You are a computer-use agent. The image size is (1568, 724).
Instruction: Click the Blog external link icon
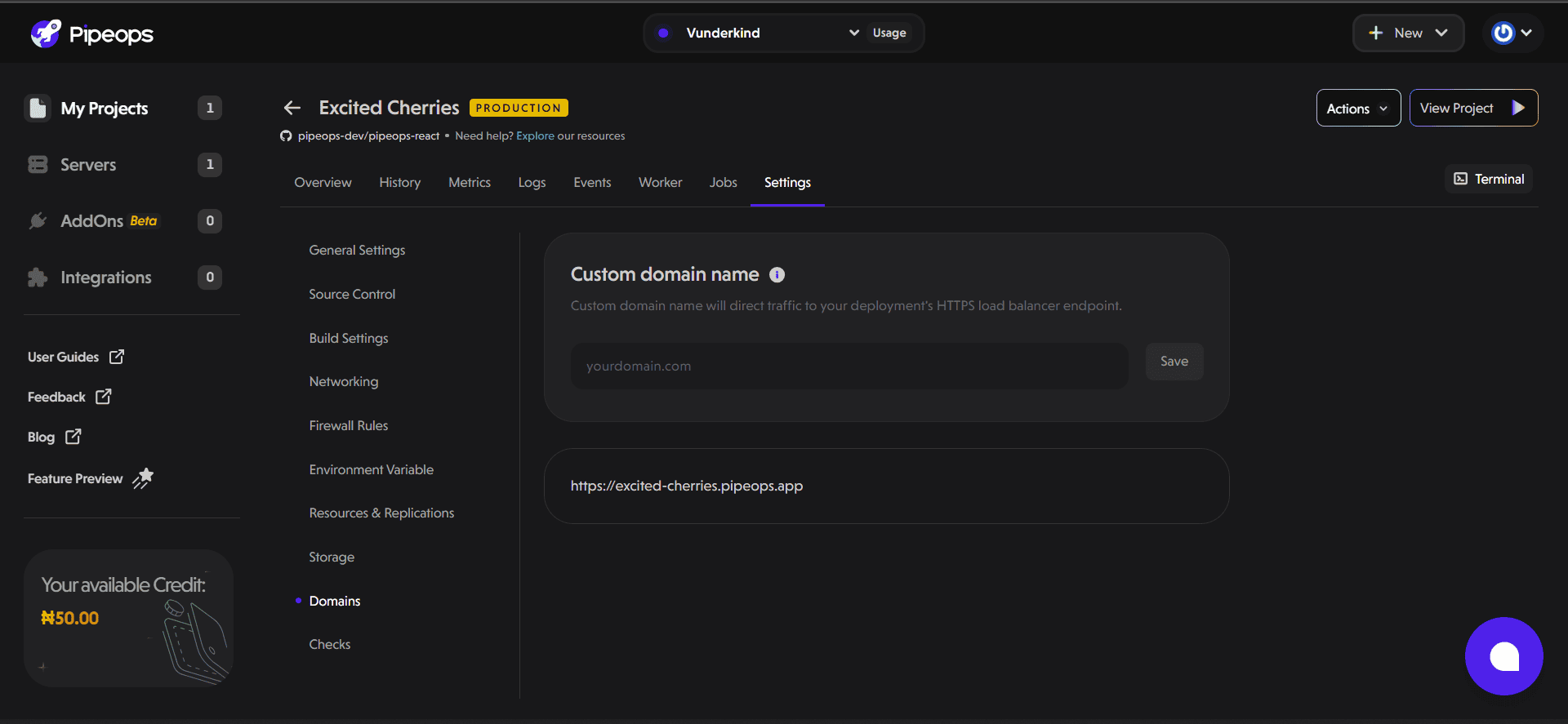coord(73,437)
